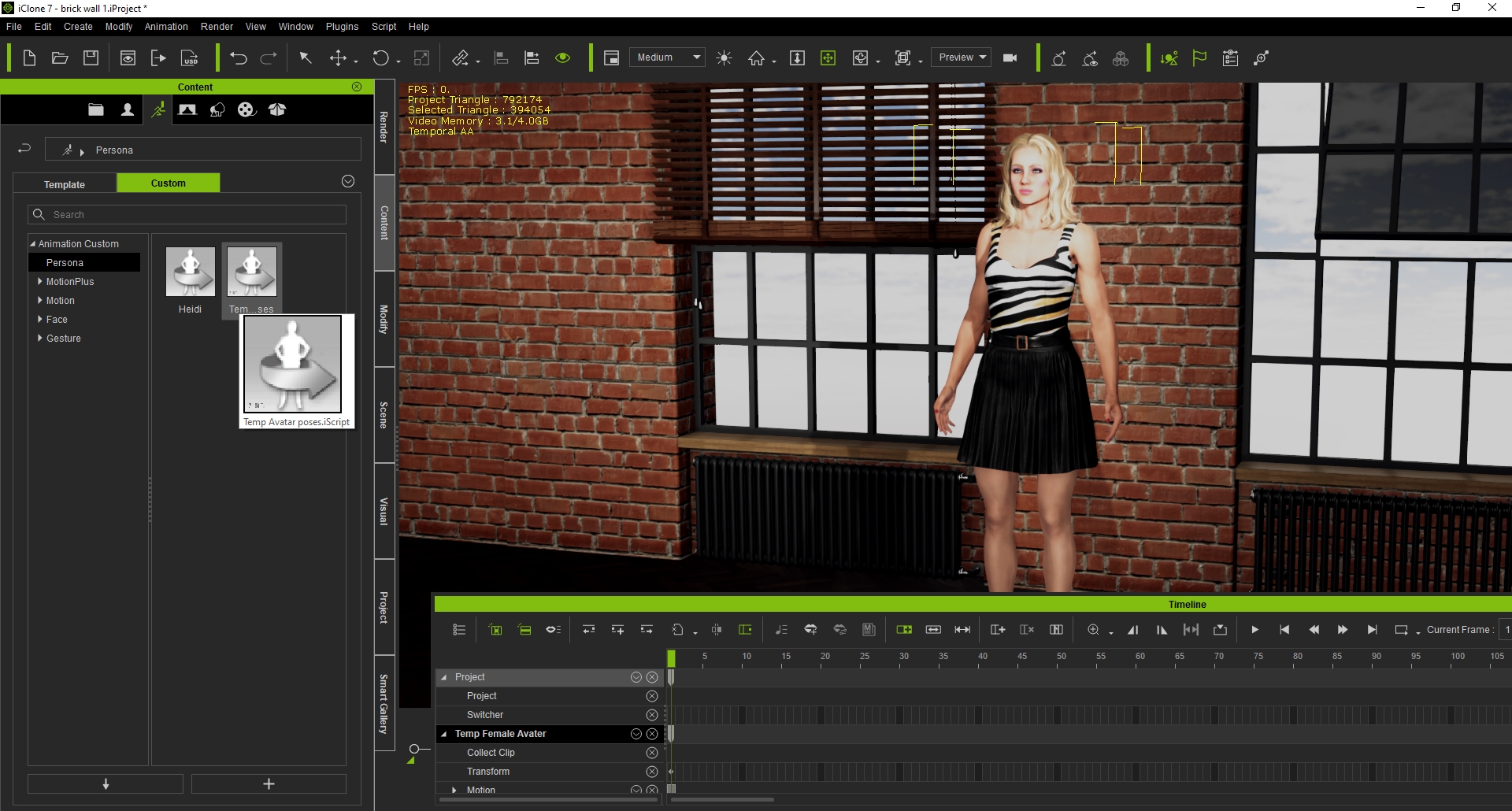Jump to the timeline start frame
The width and height of the screenshot is (1512, 811).
1284,630
